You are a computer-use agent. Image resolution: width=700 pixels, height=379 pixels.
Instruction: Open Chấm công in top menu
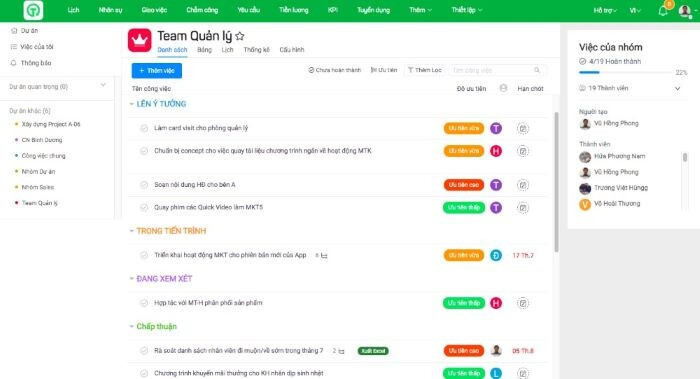[x=202, y=10]
